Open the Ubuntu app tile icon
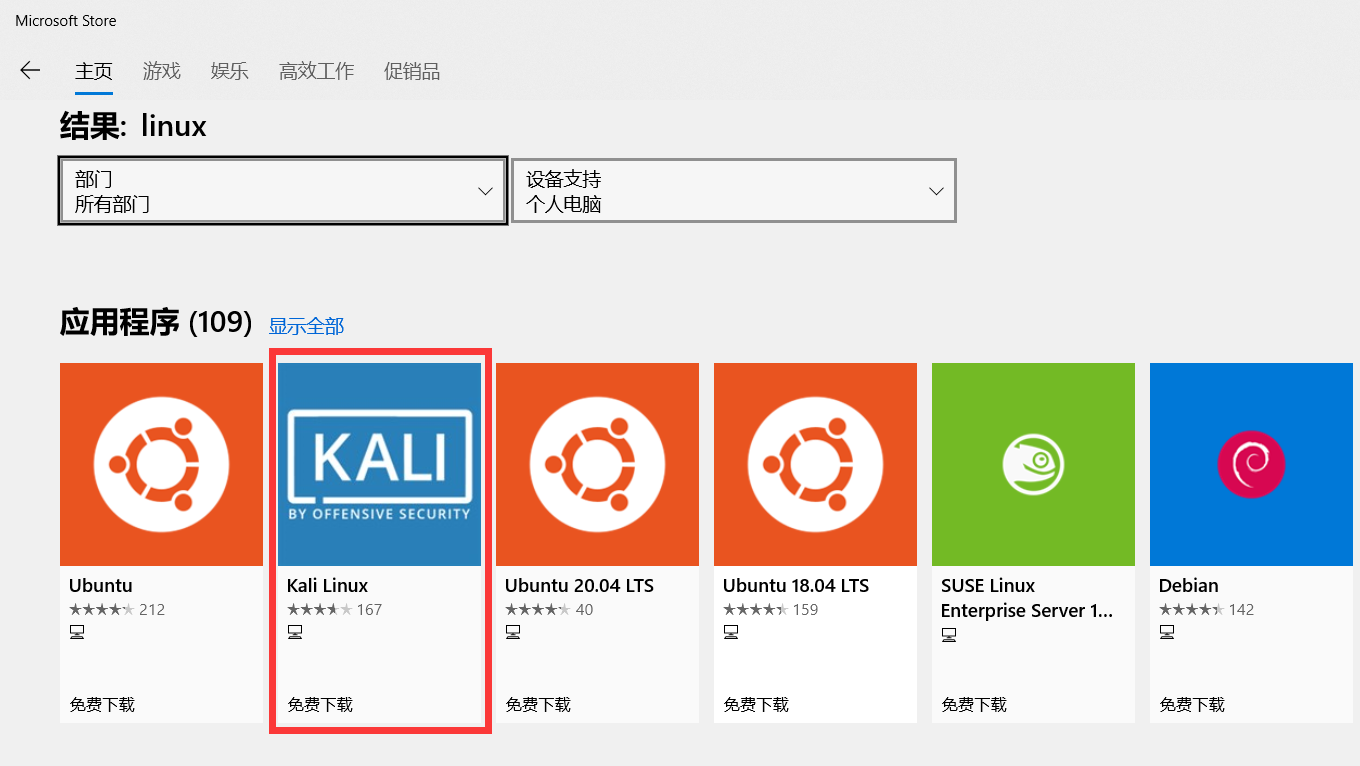1360x766 pixels. [x=161, y=464]
